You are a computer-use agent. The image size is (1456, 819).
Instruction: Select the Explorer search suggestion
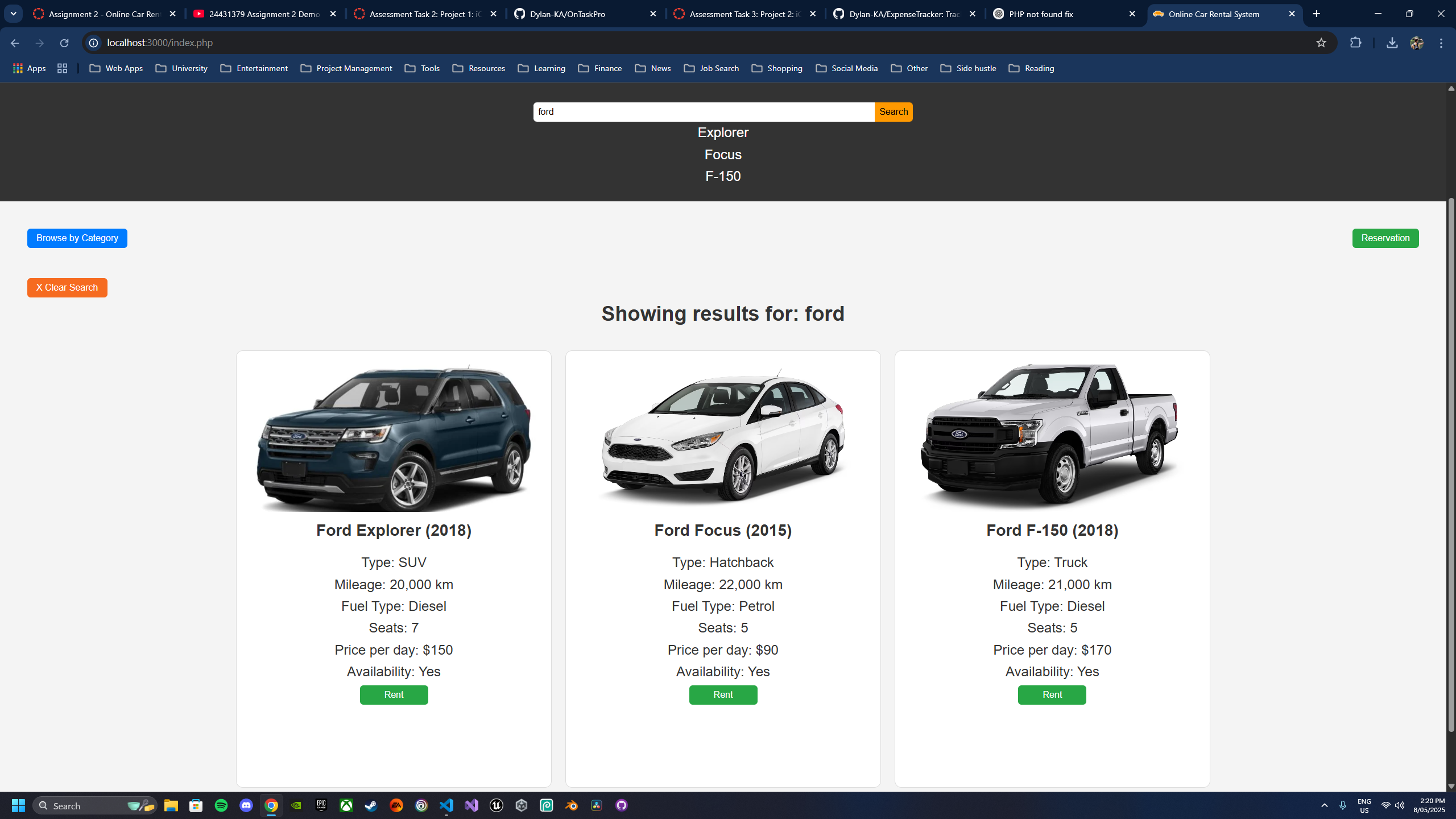[723, 133]
